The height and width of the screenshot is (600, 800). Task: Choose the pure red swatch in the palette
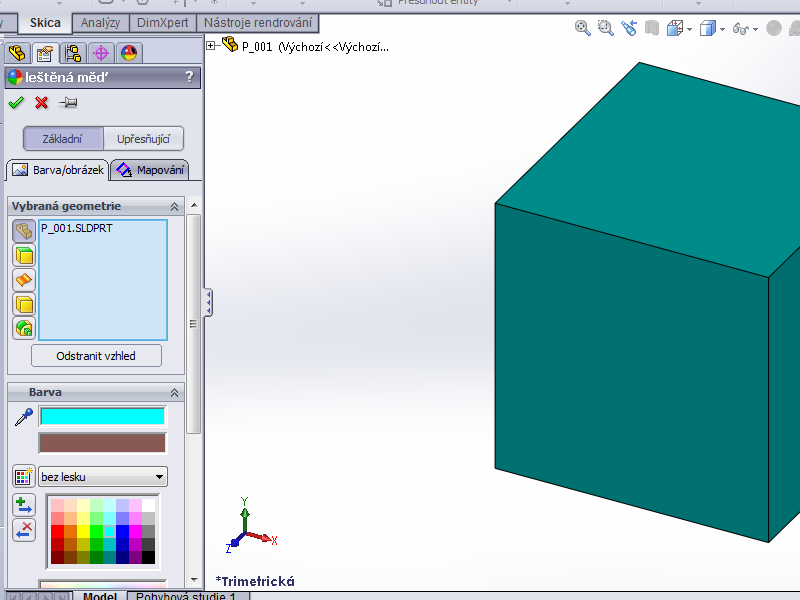pos(58,532)
